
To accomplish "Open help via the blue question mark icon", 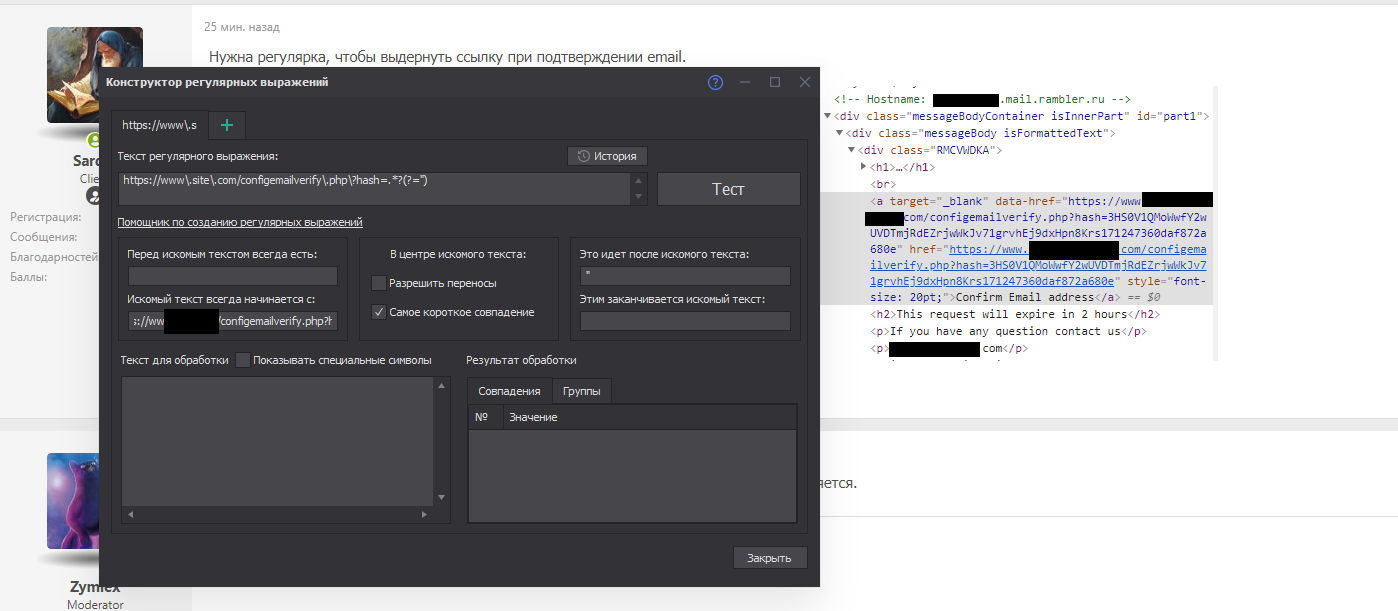I will click(715, 82).
